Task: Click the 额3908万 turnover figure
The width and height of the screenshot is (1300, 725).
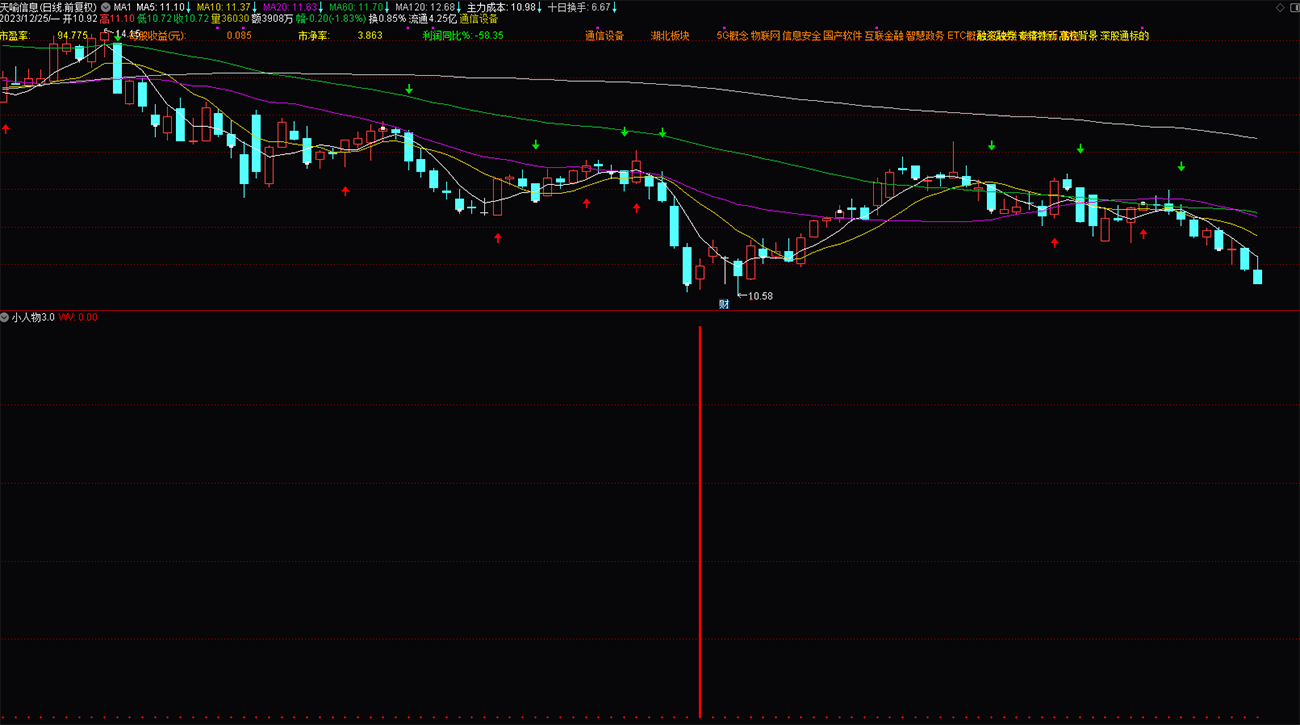Action: 272,19
